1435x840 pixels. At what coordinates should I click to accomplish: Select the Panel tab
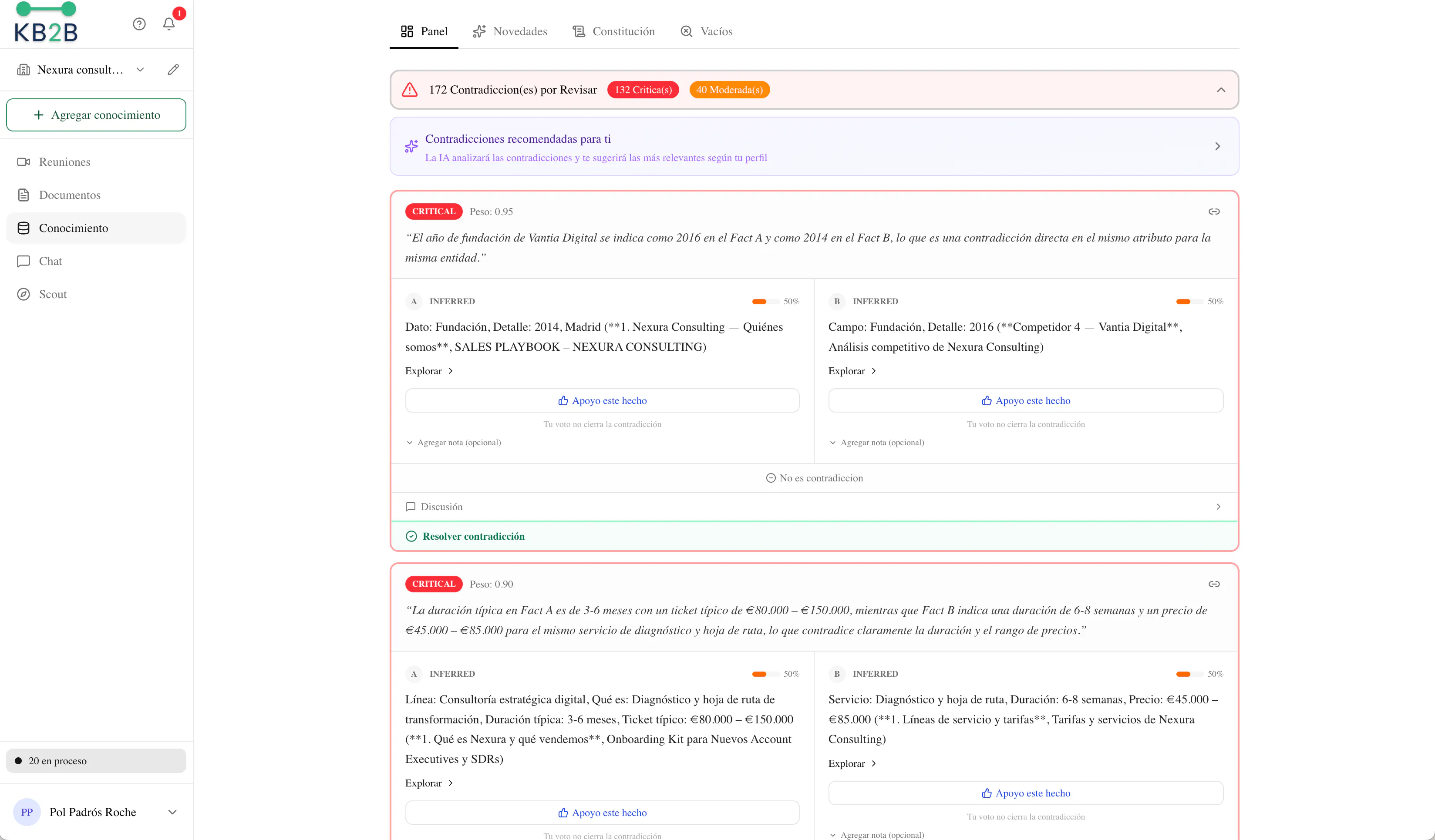(x=424, y=31)
